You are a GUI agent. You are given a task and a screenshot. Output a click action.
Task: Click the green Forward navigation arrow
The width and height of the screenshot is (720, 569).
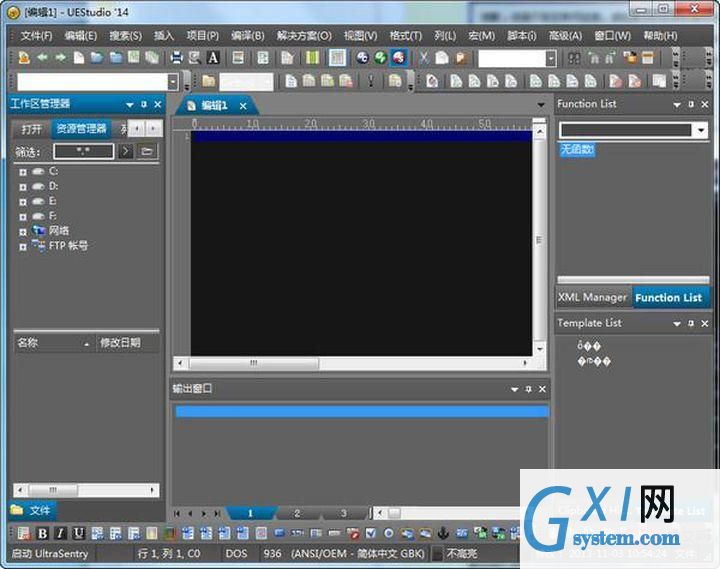click(x=60, y=57)
